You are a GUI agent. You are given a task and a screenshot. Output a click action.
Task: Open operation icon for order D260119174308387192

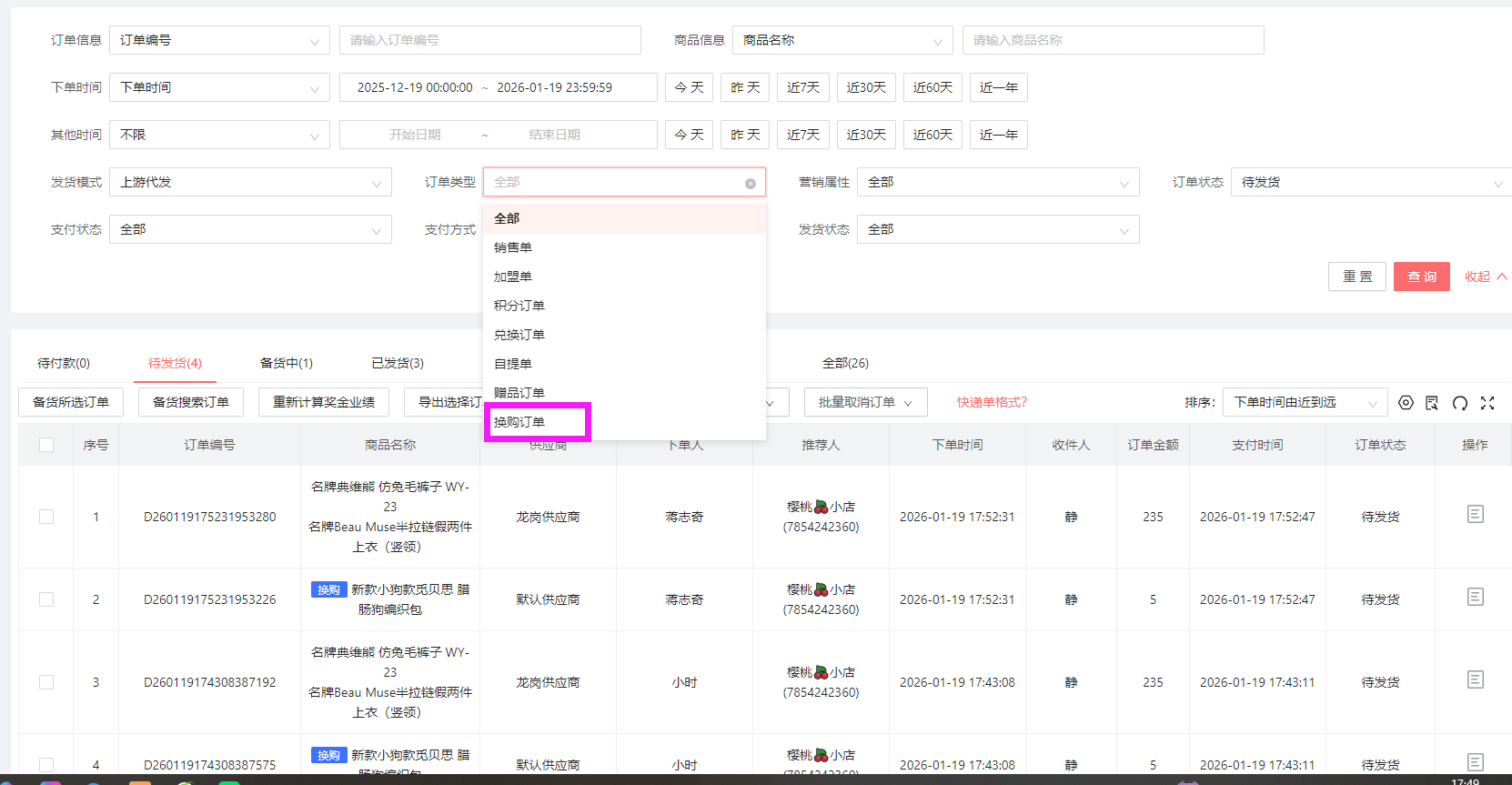point(1476,680)
